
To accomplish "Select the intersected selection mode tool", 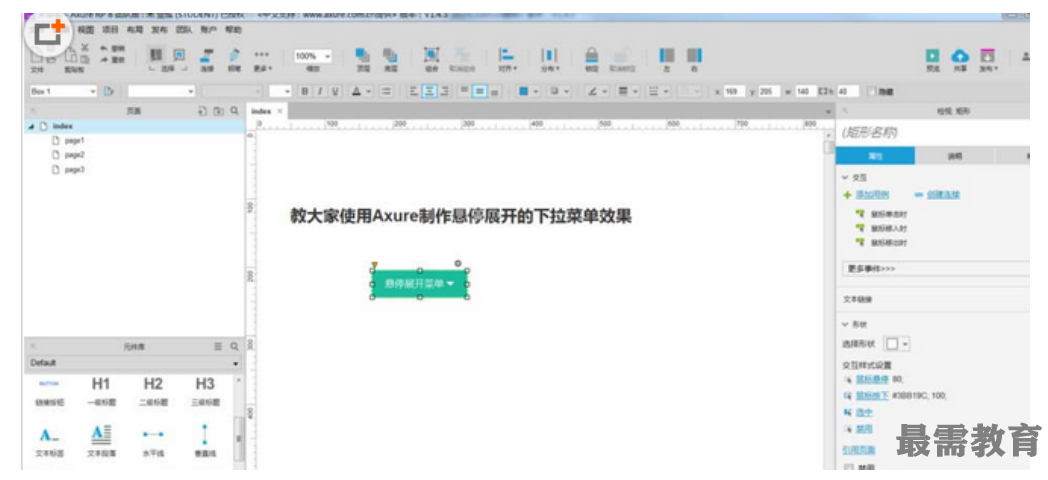I will (x=155, y=55).
